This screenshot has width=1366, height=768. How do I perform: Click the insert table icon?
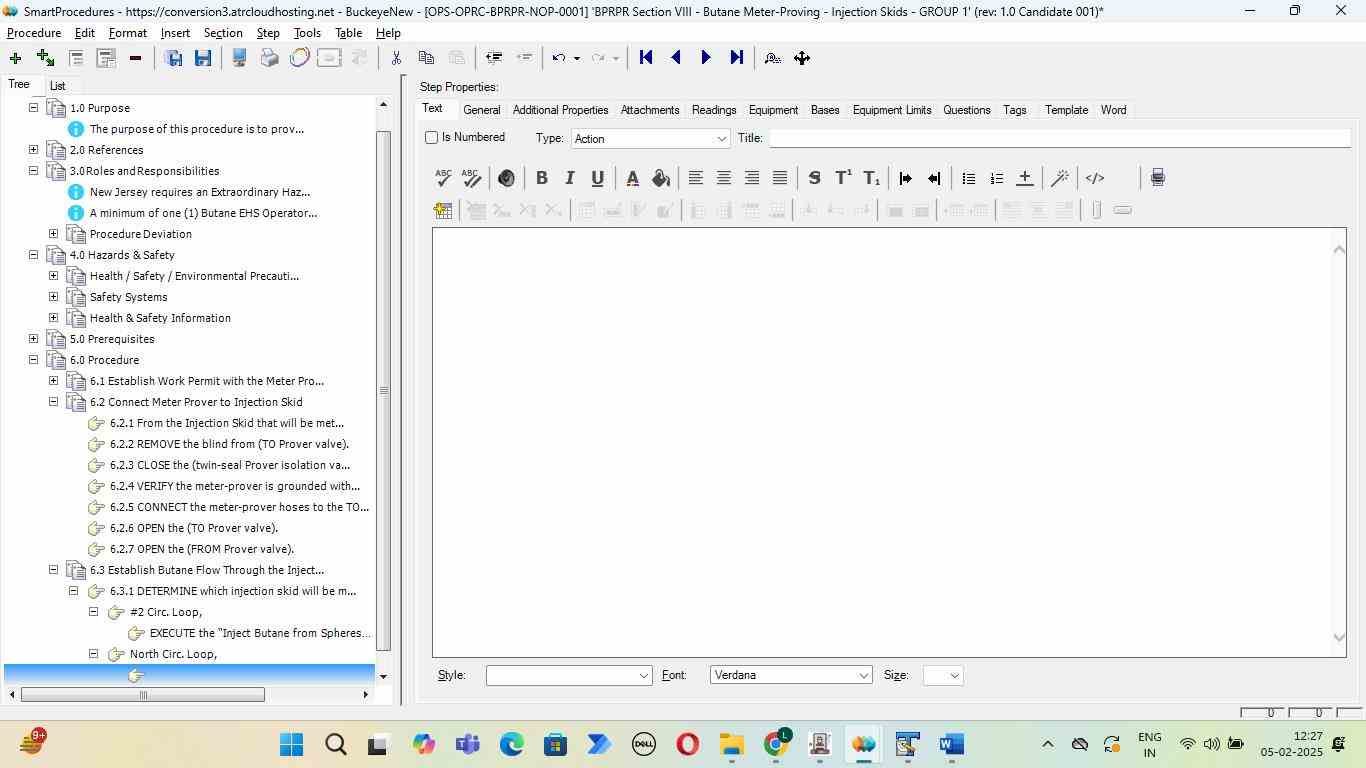(x=443, y=210)
